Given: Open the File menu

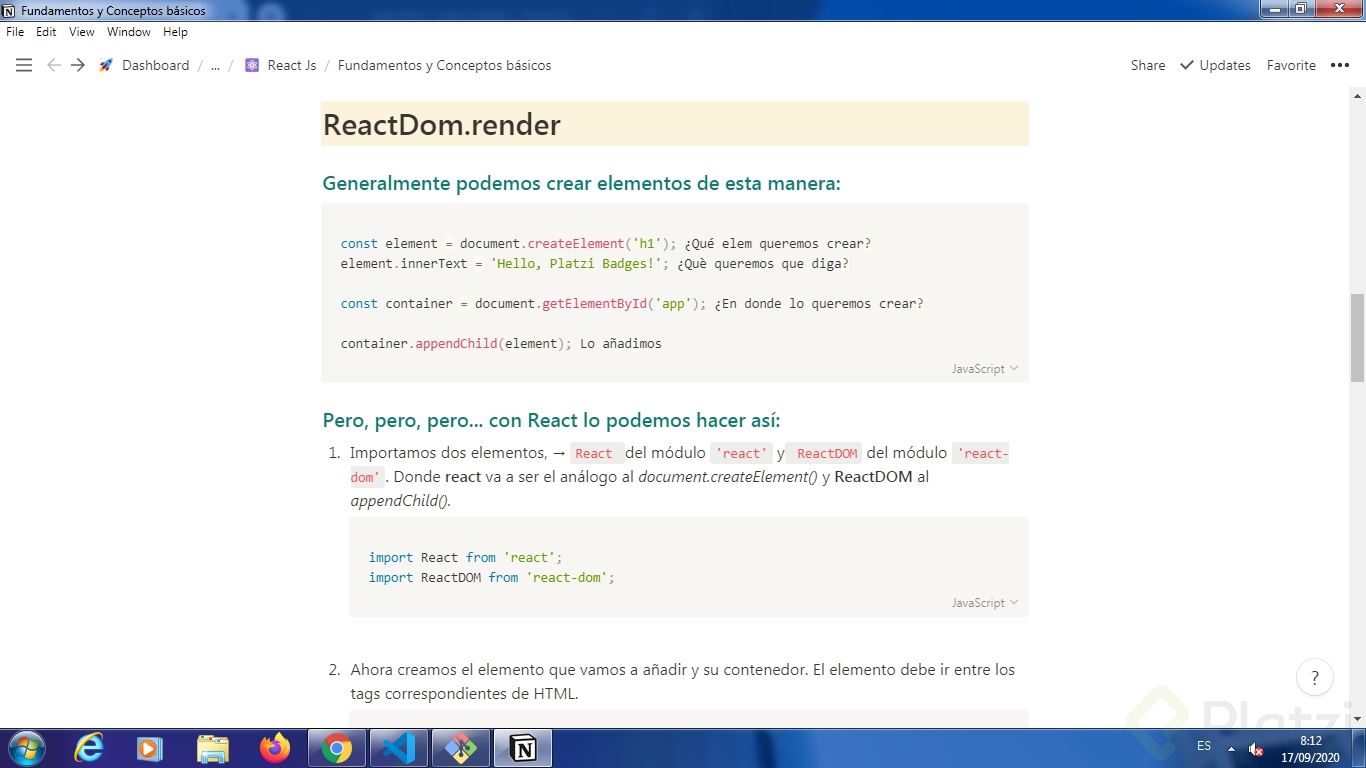Looking at the screenshot, I should (x=15, y=32).
